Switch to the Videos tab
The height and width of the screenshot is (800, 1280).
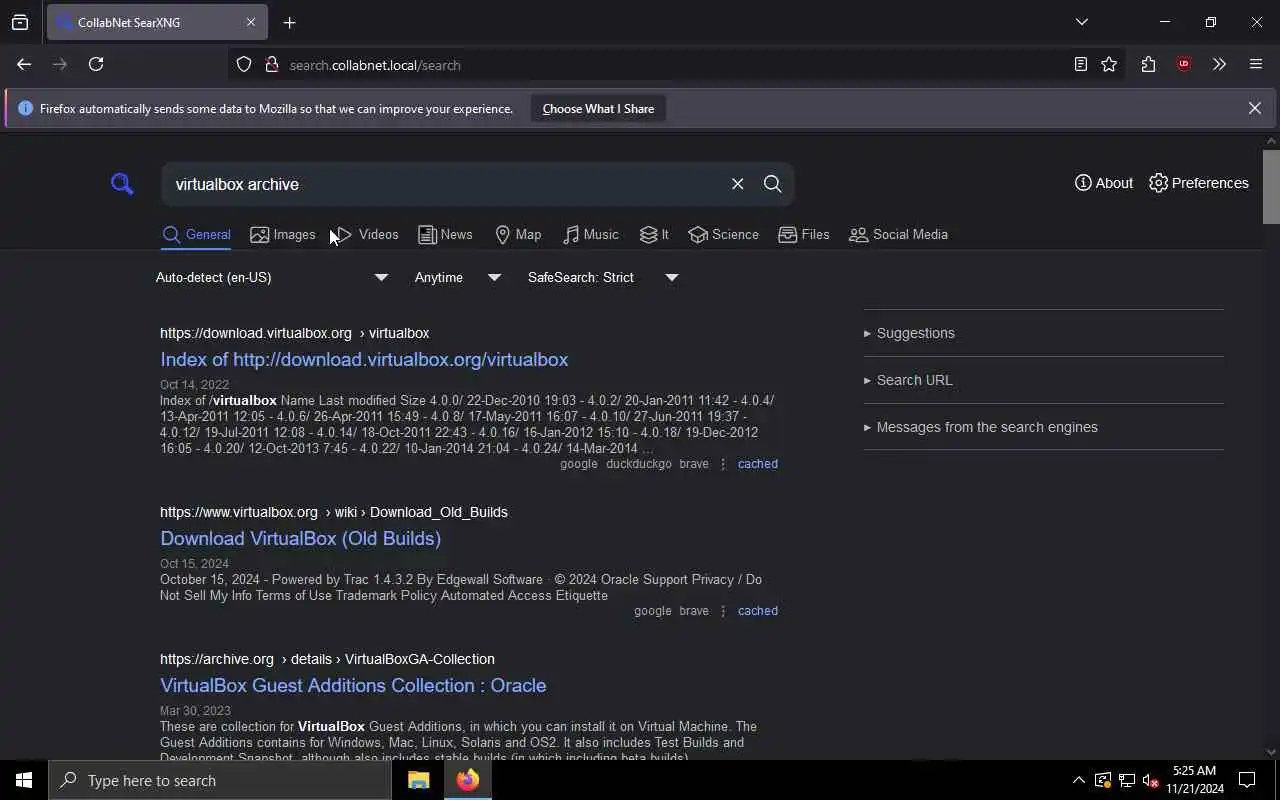tap(366, 235)
